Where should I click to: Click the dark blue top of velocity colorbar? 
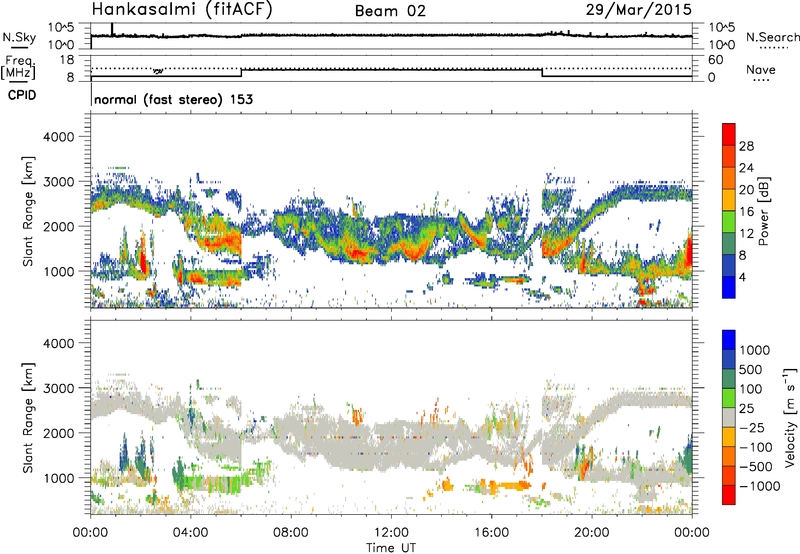tap(729, 340)
